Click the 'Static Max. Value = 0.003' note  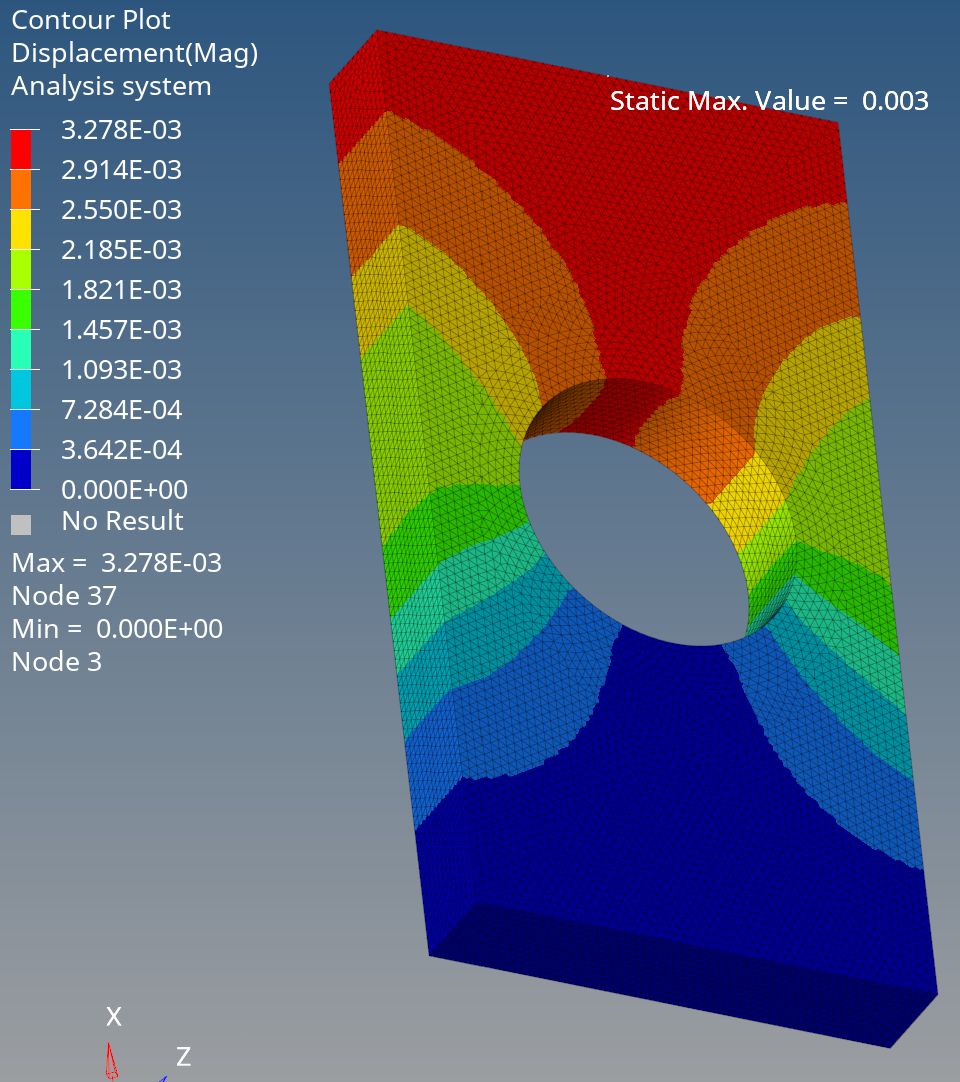(x=770, y=101)
